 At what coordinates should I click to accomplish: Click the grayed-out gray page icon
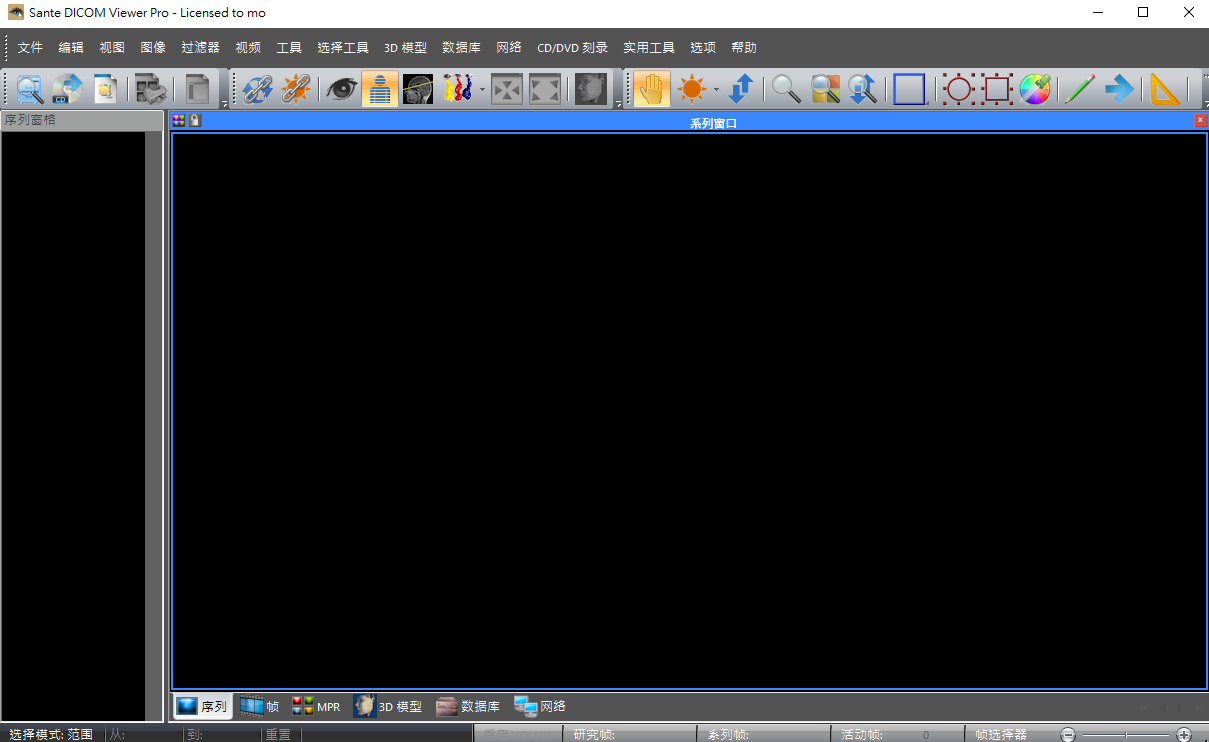(198, 89)
